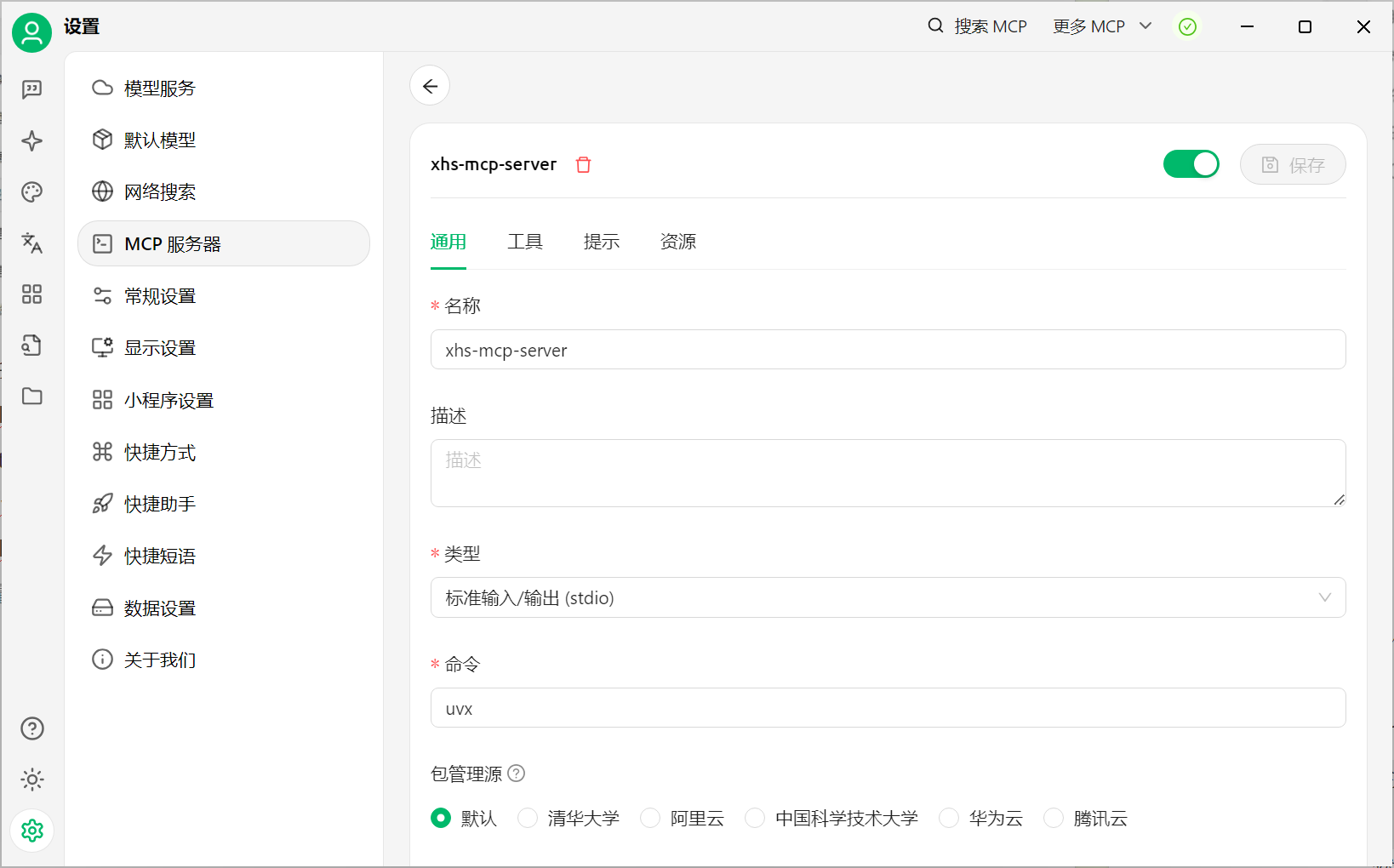
Task: Switch to the 资源 tab
Action: point(677,242)
